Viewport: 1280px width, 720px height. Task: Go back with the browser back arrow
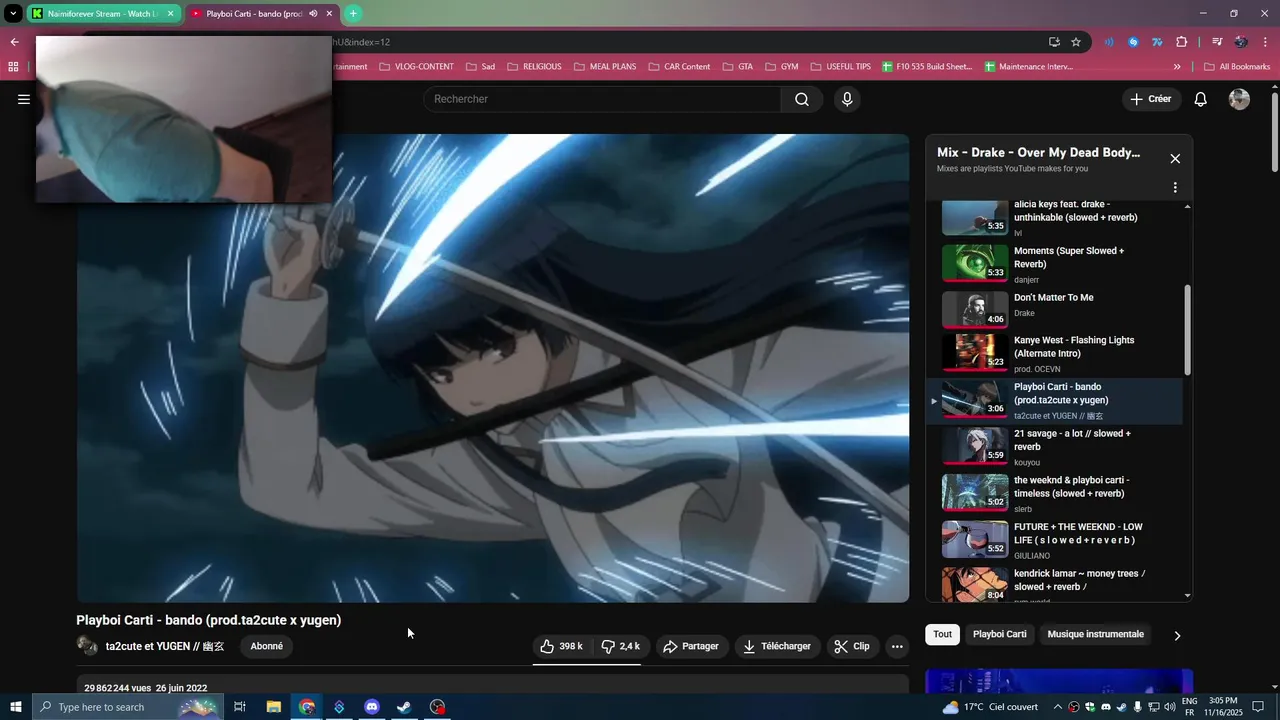tap(14, 42)
